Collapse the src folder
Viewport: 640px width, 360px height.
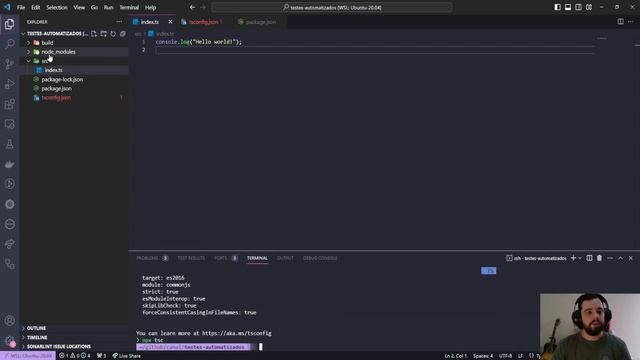point(29,61)
